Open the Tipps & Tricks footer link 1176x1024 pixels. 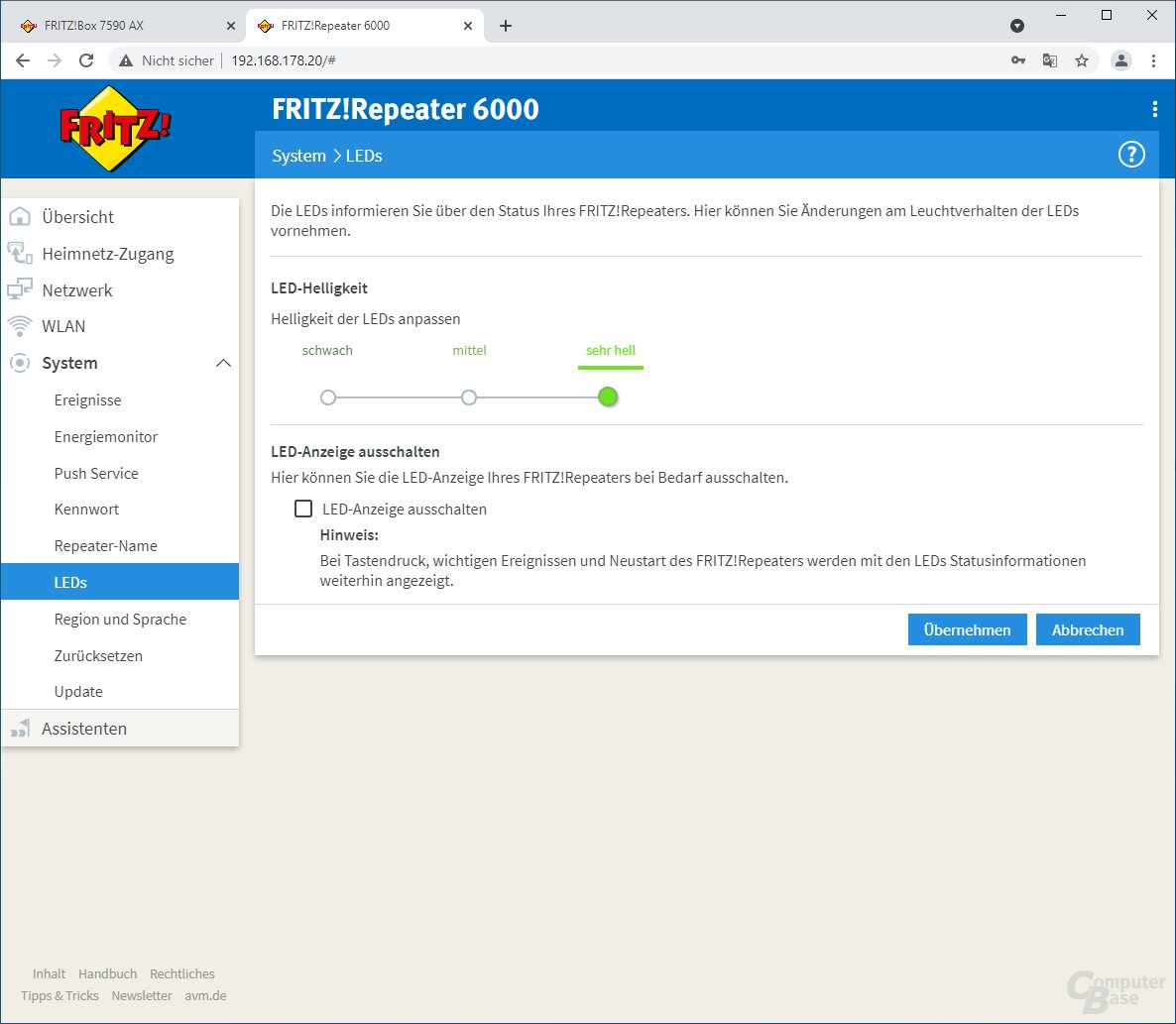click(60, 995)
